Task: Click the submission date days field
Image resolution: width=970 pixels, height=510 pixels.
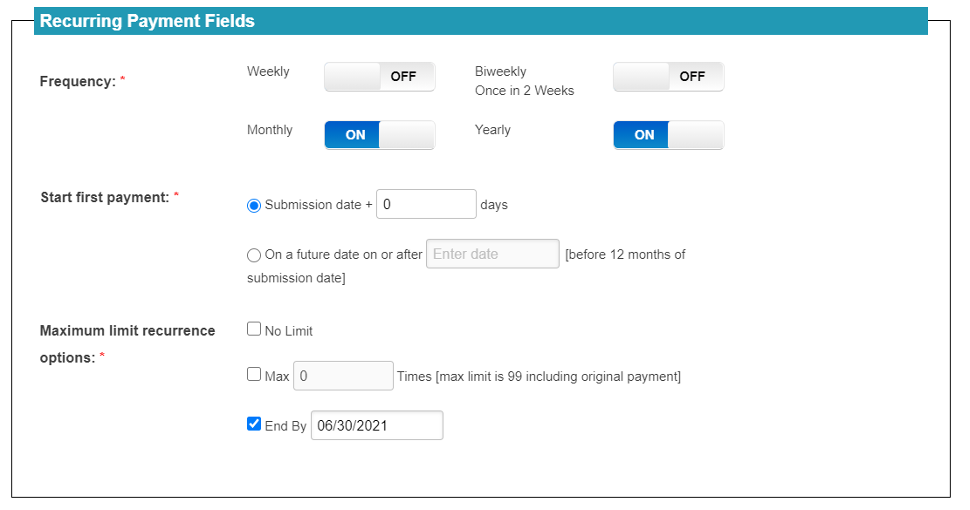Action: coord(426,204)
